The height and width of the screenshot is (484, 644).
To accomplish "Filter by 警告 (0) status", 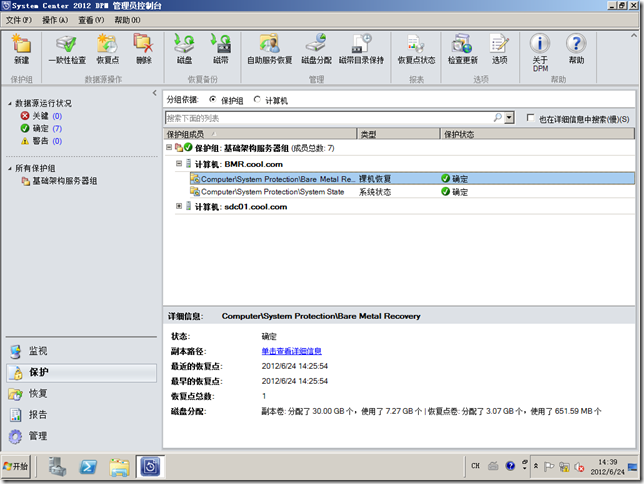I will [41, 141].
